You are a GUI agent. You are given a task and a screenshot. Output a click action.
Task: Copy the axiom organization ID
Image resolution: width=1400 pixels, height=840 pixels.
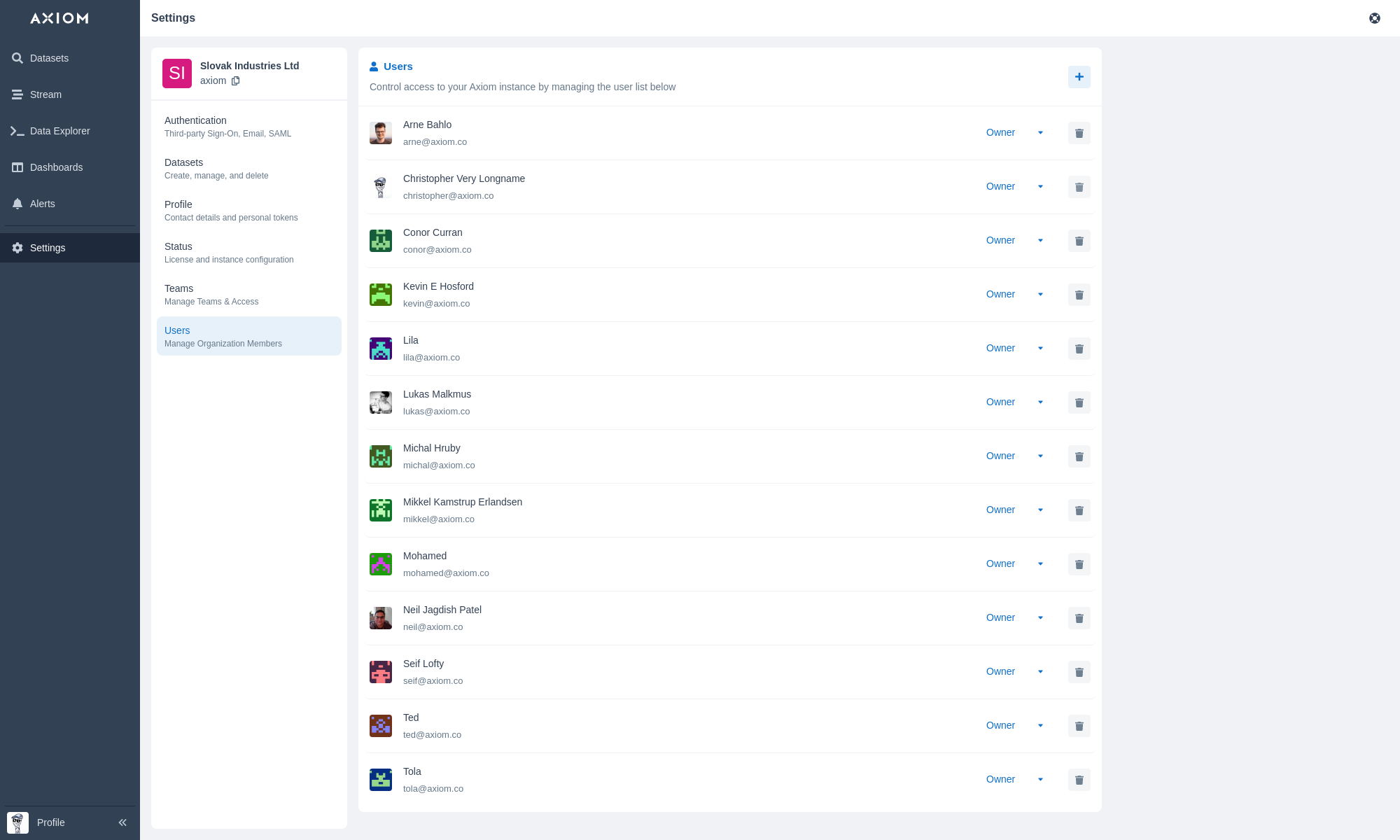236,81
